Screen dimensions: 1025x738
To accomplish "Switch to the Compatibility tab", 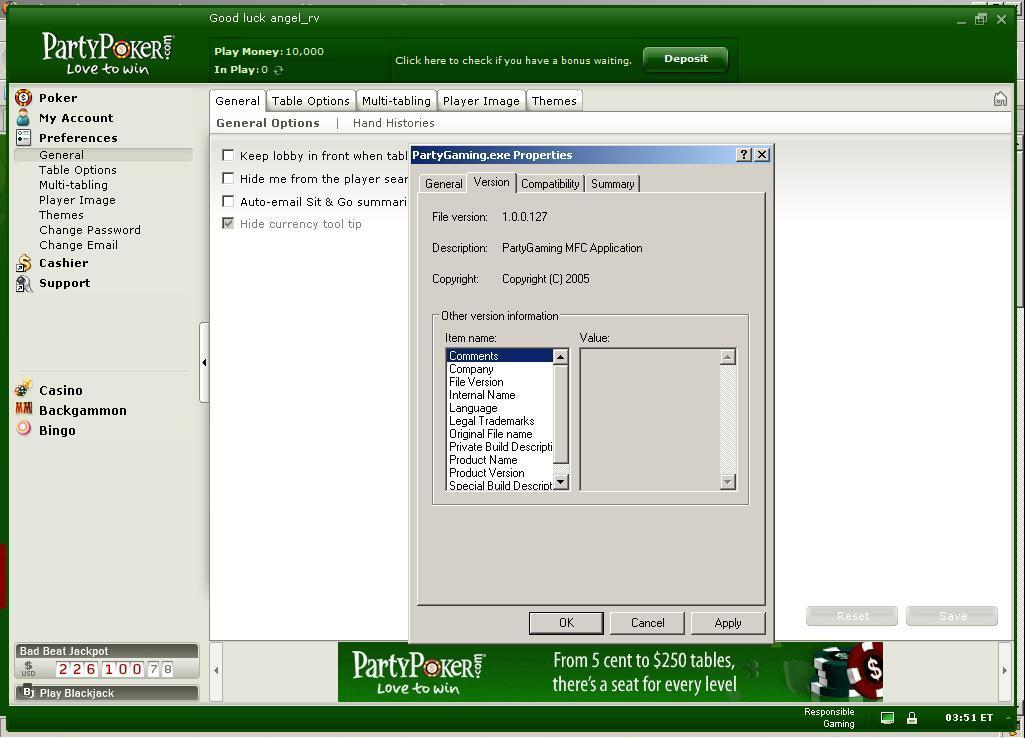I will [x=549, y=184].
